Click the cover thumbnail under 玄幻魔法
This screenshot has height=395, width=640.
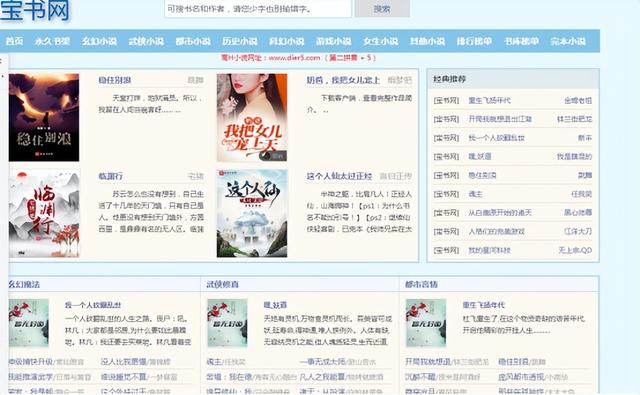[x=29, y=323]
